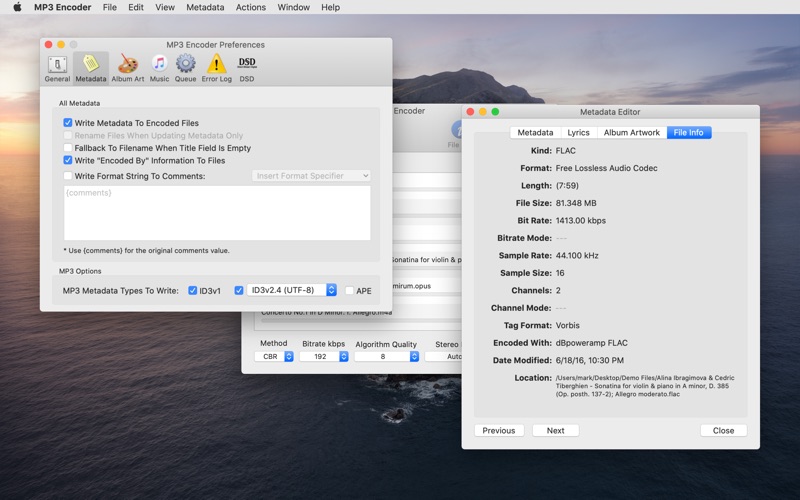Enable APE metadata type checkbox
This screenshot has height=500, width=800.
point(349,290)
